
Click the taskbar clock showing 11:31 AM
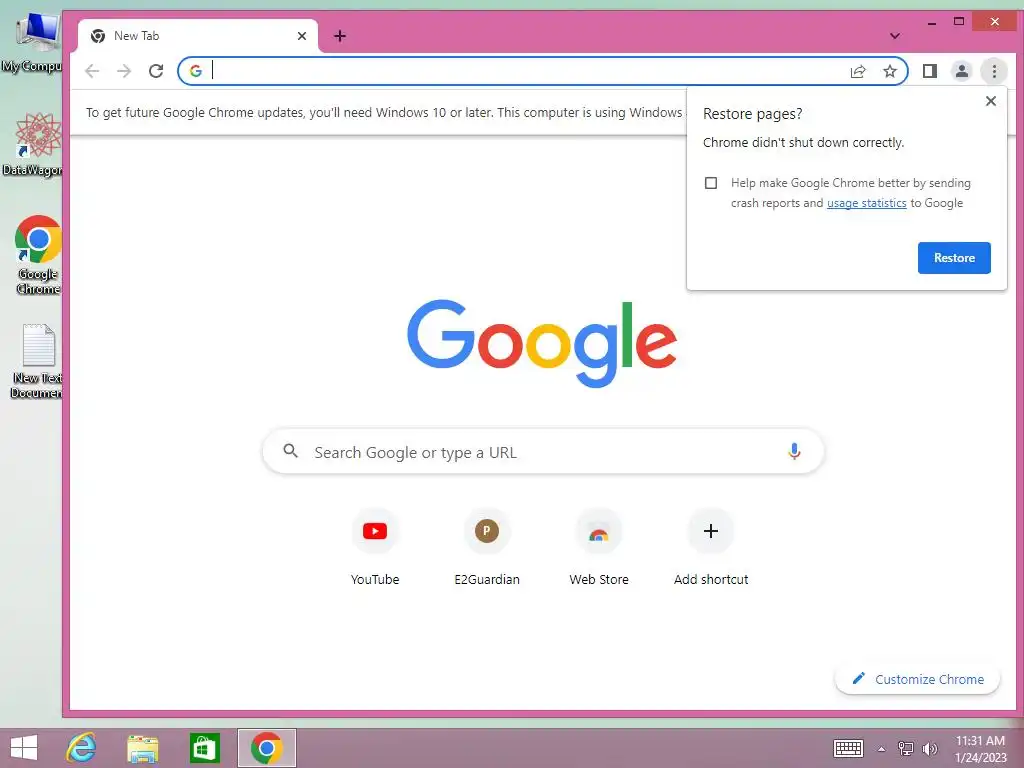click(980, 748)
